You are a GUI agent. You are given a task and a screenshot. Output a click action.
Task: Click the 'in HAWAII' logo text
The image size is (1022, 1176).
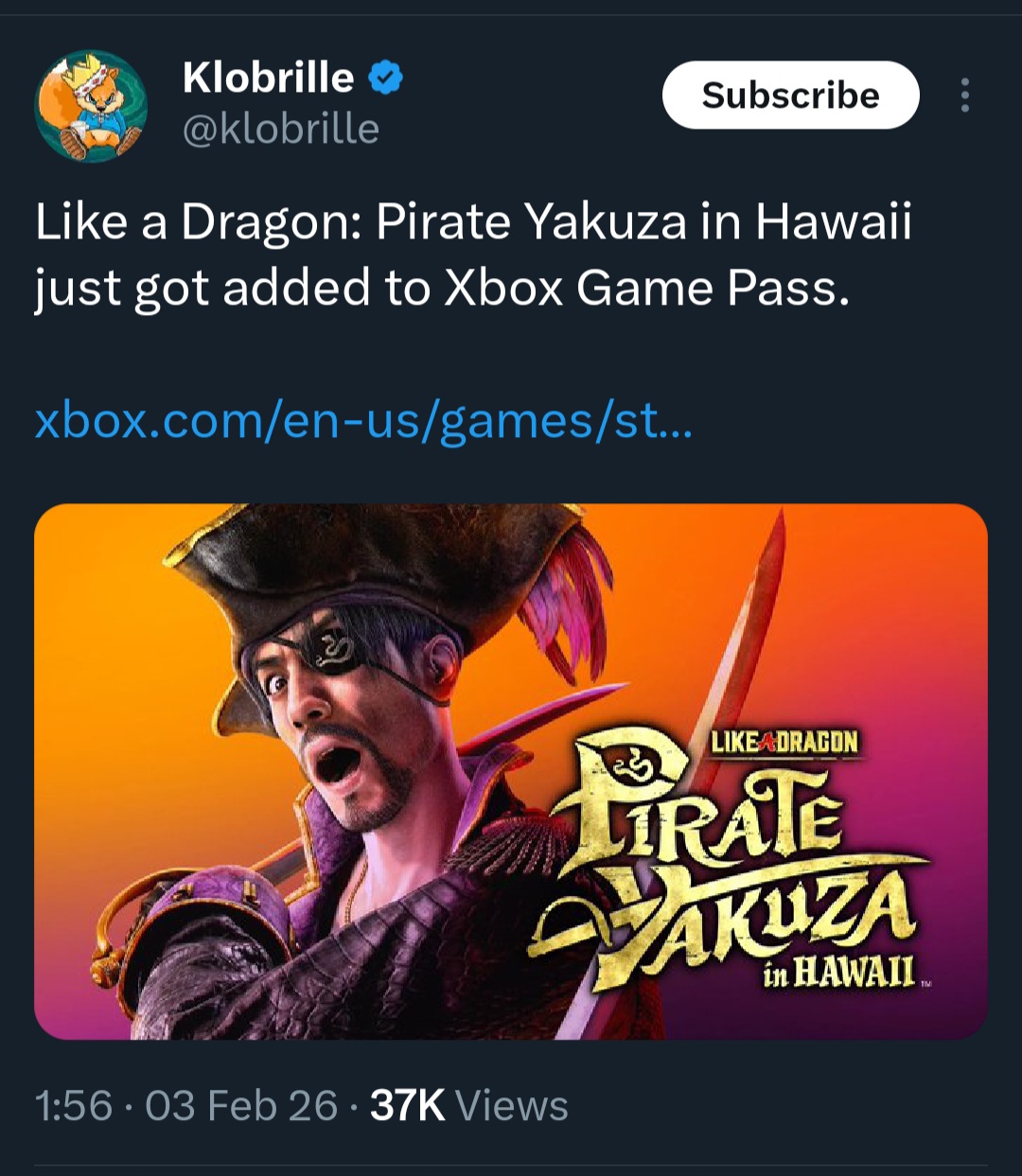point(839,972)
